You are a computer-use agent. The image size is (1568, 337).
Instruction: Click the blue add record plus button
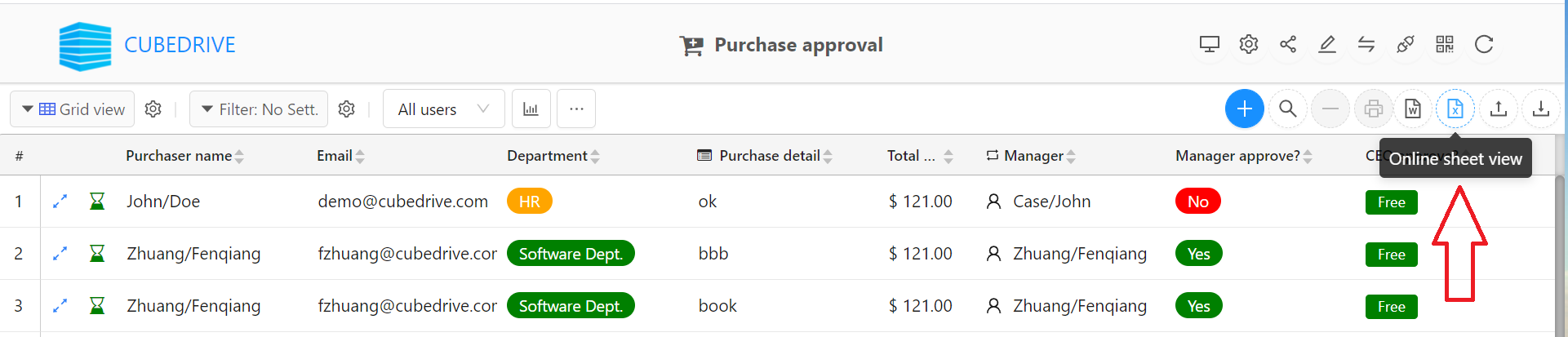coord(1244,109)
